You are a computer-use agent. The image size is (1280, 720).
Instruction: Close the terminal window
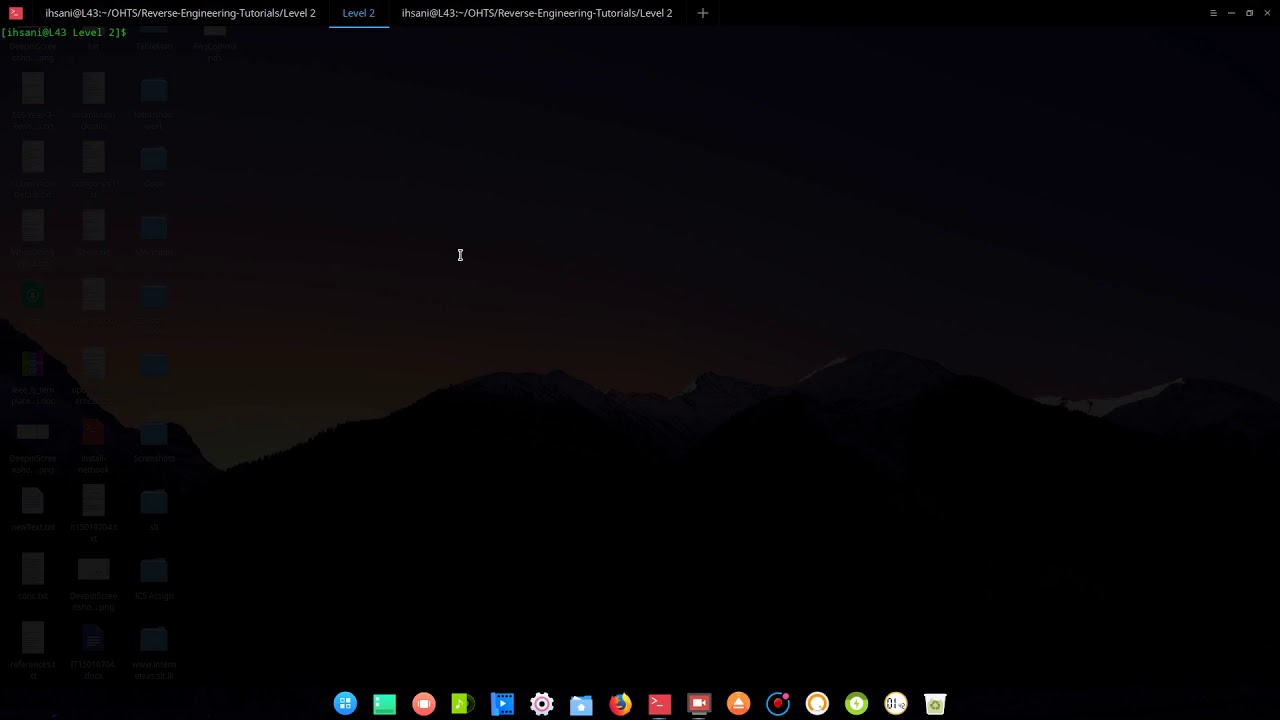point(1267,13)
